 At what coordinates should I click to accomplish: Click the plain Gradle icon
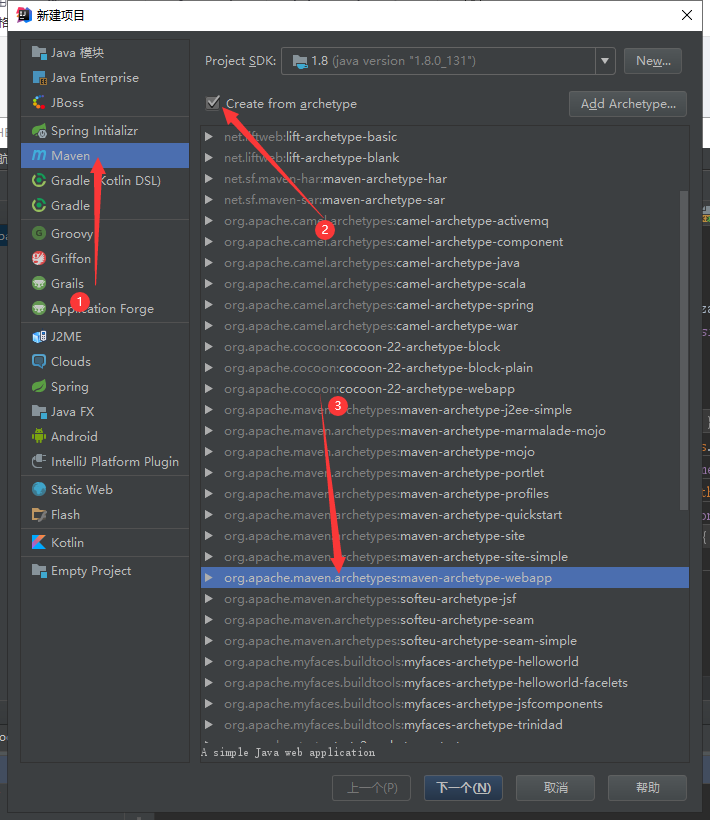(x=39, y=206)
